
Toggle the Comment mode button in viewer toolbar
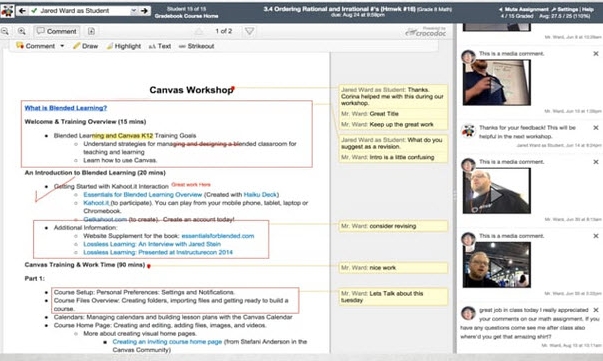click(57, 31)
